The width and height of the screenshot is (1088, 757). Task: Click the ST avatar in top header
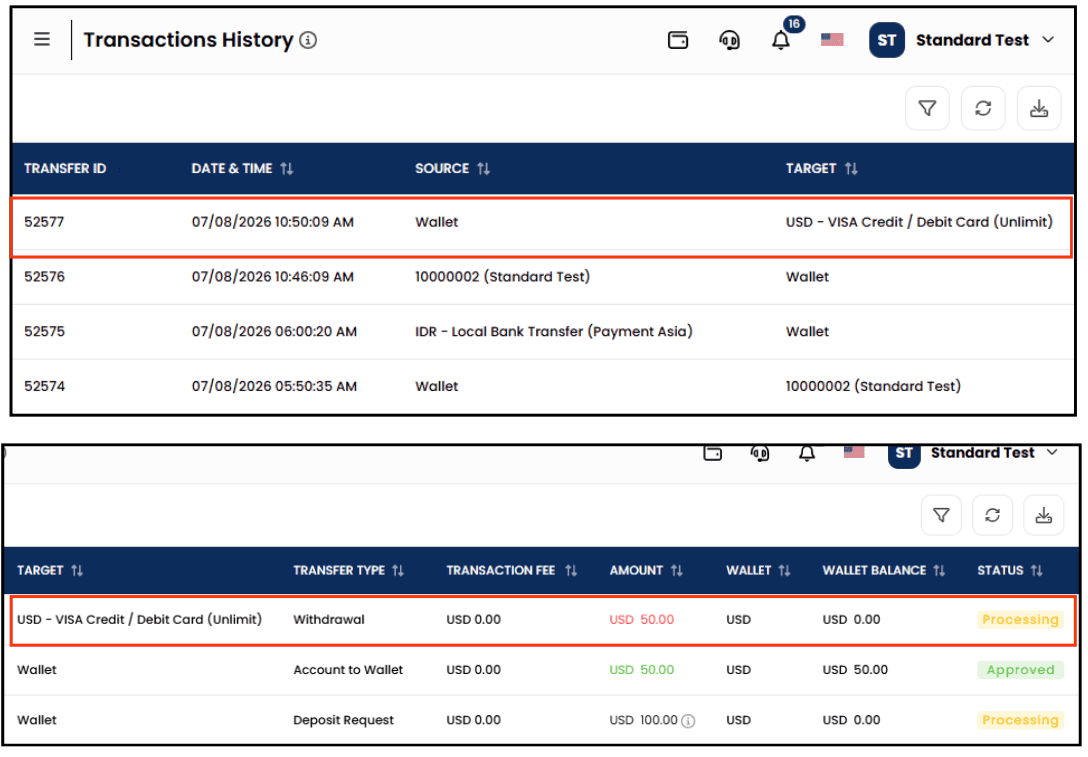pos(887,40)
